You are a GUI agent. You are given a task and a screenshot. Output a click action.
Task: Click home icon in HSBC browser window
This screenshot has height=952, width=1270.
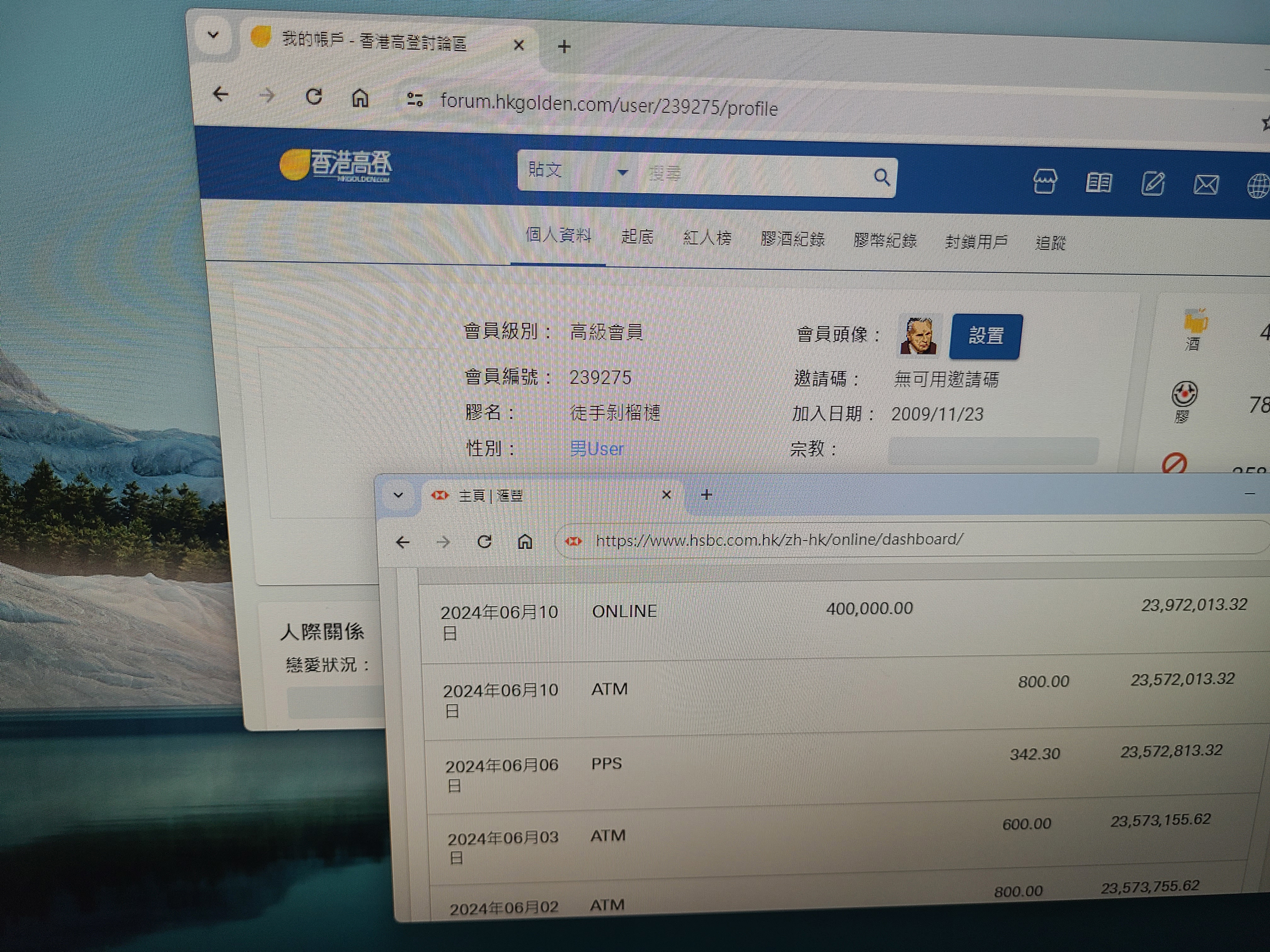[525, 542]
